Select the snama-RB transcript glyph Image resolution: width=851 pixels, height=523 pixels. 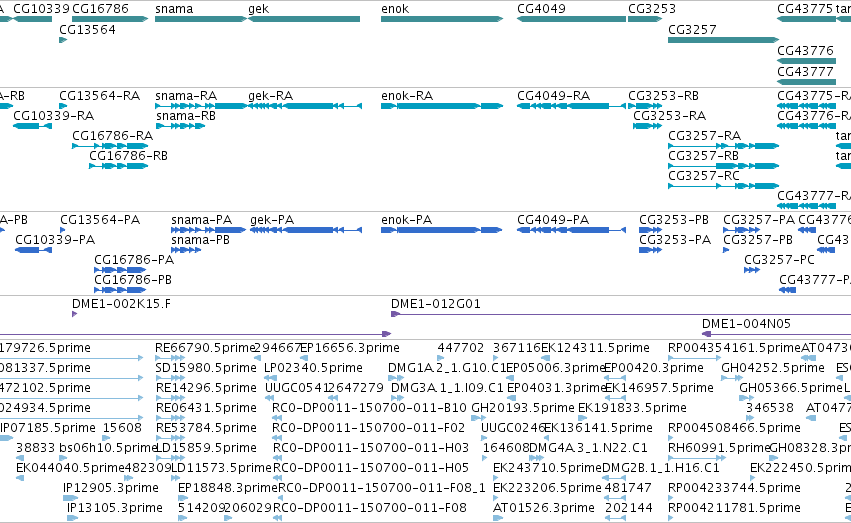click(180, 126)
